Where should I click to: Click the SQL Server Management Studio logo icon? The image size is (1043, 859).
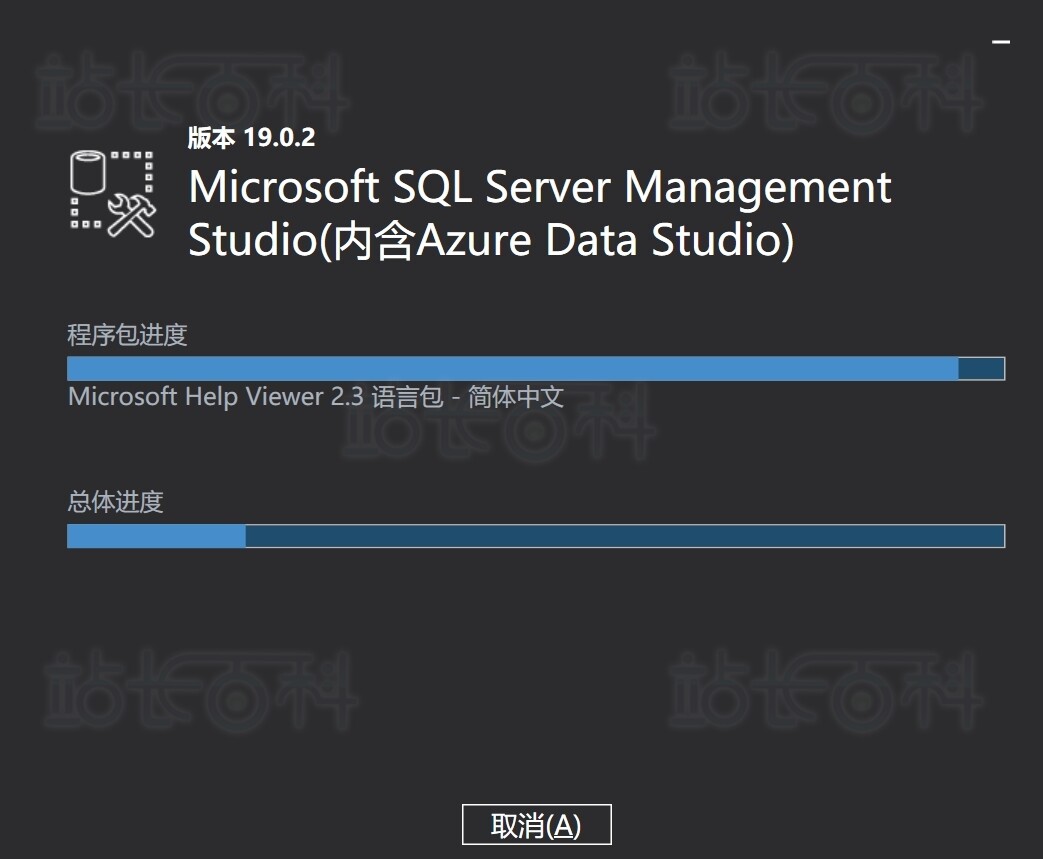113,194
